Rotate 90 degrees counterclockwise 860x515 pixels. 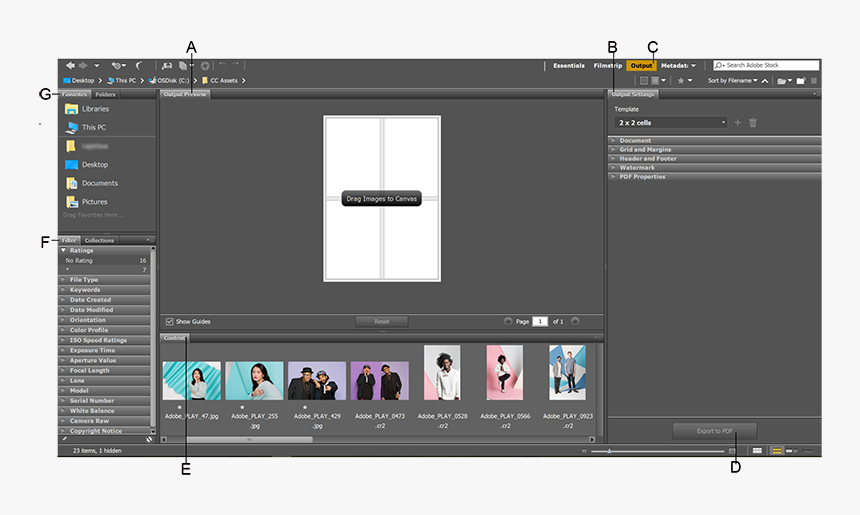coord(222,65)
